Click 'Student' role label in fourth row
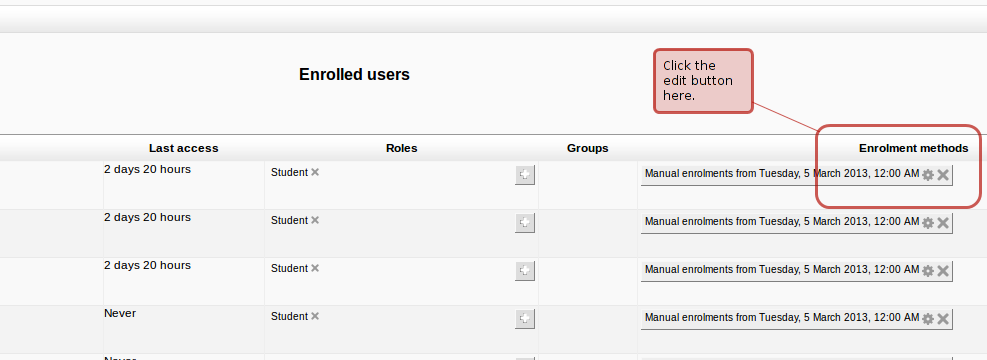The height and width of the screenshot is (360, 987). 290,317
